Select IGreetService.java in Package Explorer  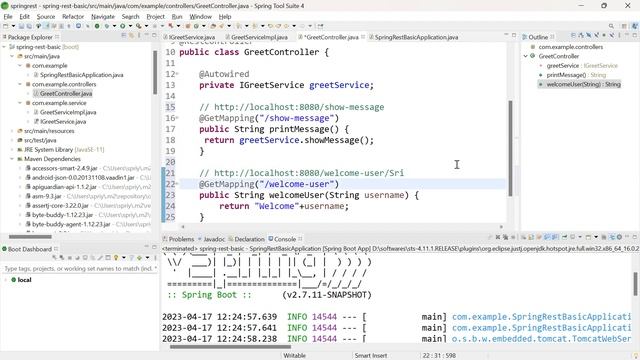coord(63,122)
